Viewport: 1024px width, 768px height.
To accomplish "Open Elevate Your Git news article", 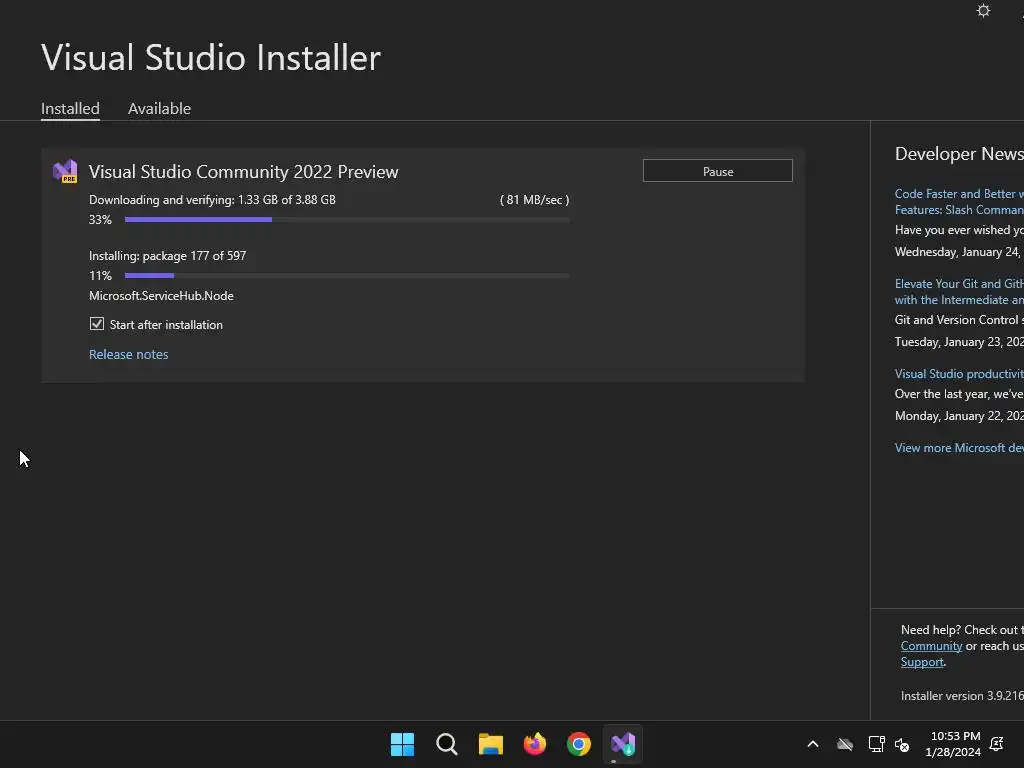I will click(x=959, y=292).
